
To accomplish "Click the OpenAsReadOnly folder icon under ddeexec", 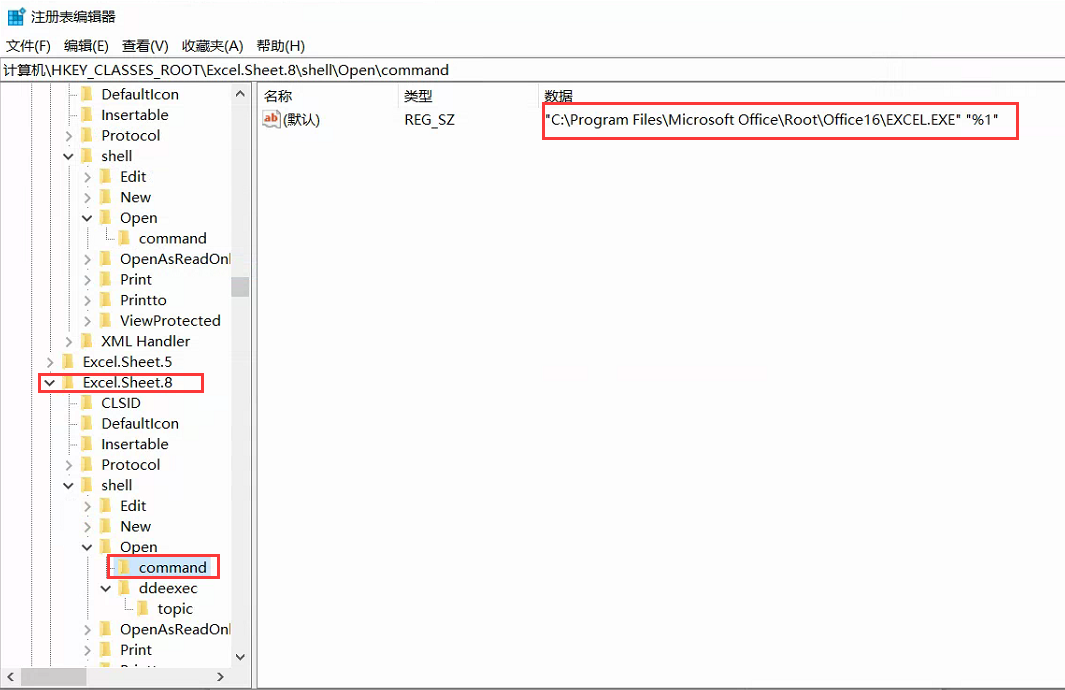I will click(105, 629).
